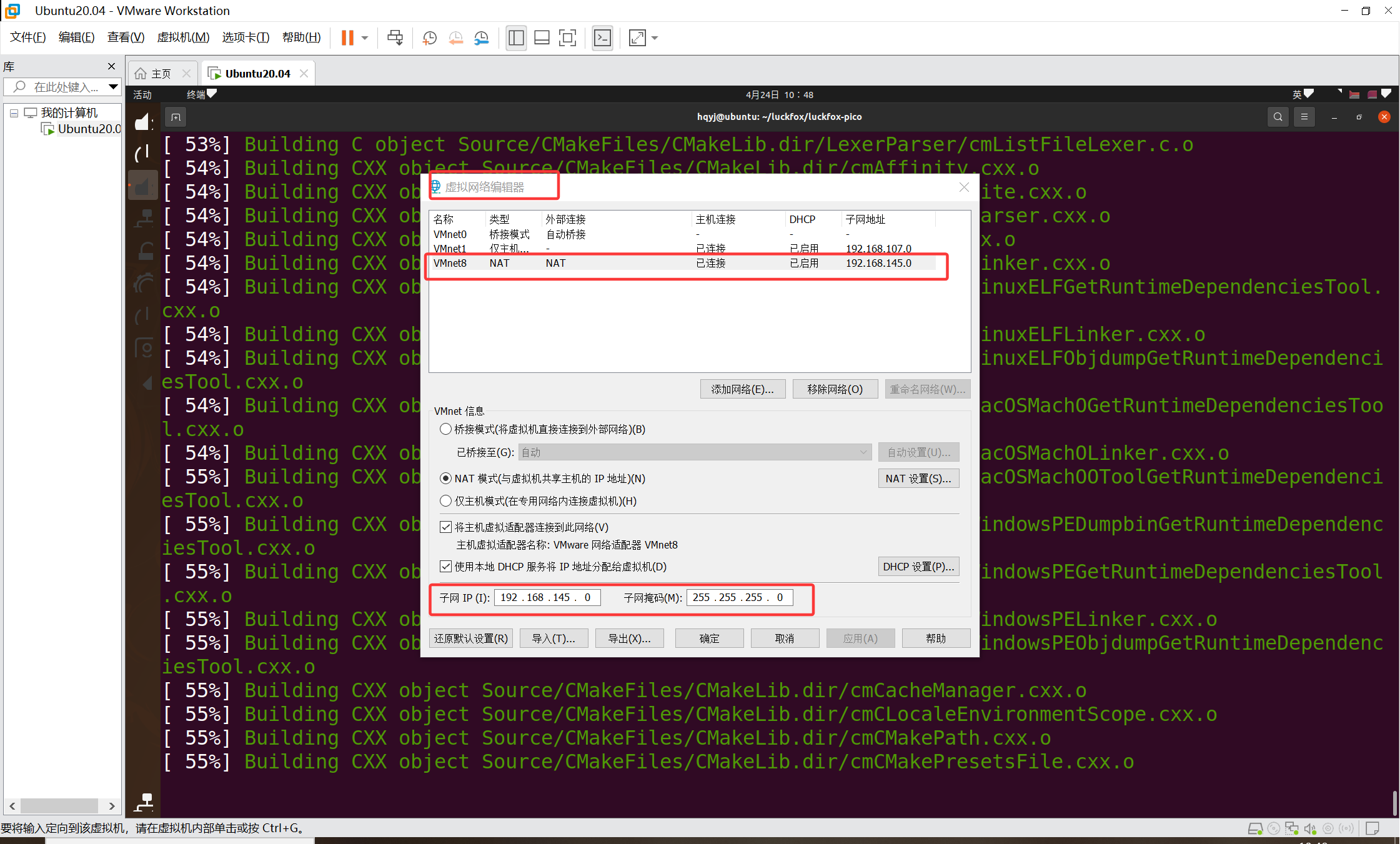The image size is (1400, 844).
Task: Suspend the virtual machine with the pause icon
Action: (348, 37)
